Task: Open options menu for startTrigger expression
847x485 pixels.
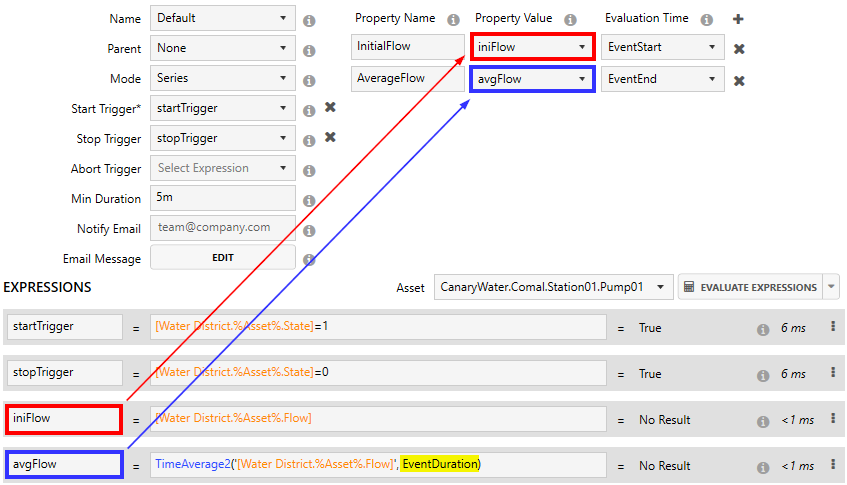Action: (x=833, y=326)
